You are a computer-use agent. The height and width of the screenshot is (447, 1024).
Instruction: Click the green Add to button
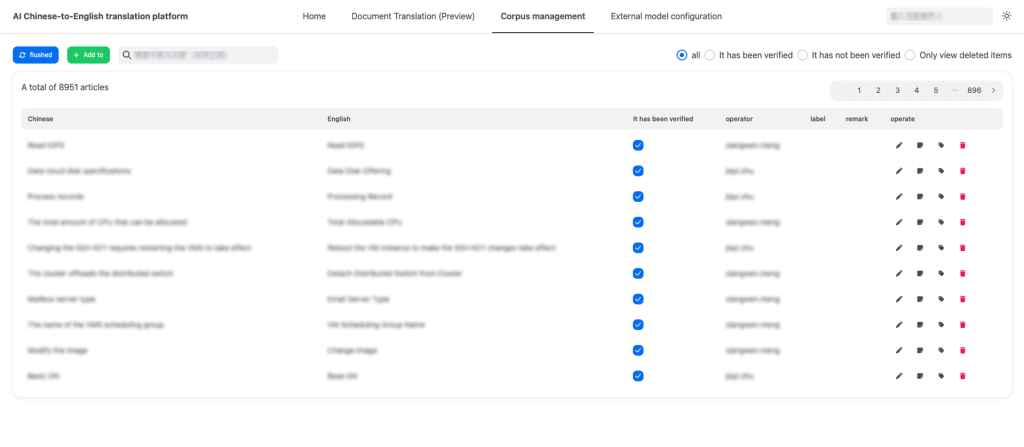click(88, 55)
